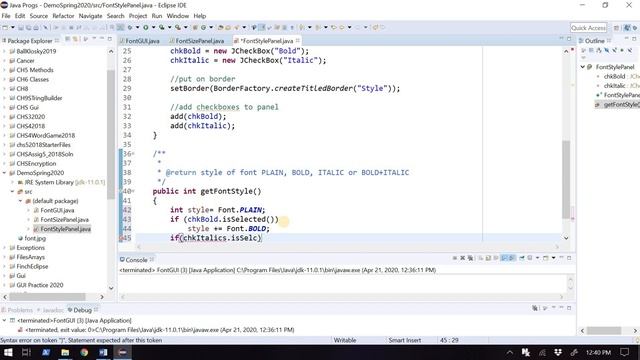Toggle Mark Occurrences in main toolbar

point(261,28)
